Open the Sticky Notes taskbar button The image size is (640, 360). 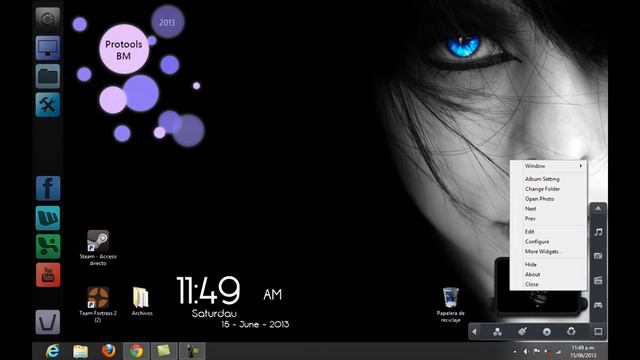point(164,351)
